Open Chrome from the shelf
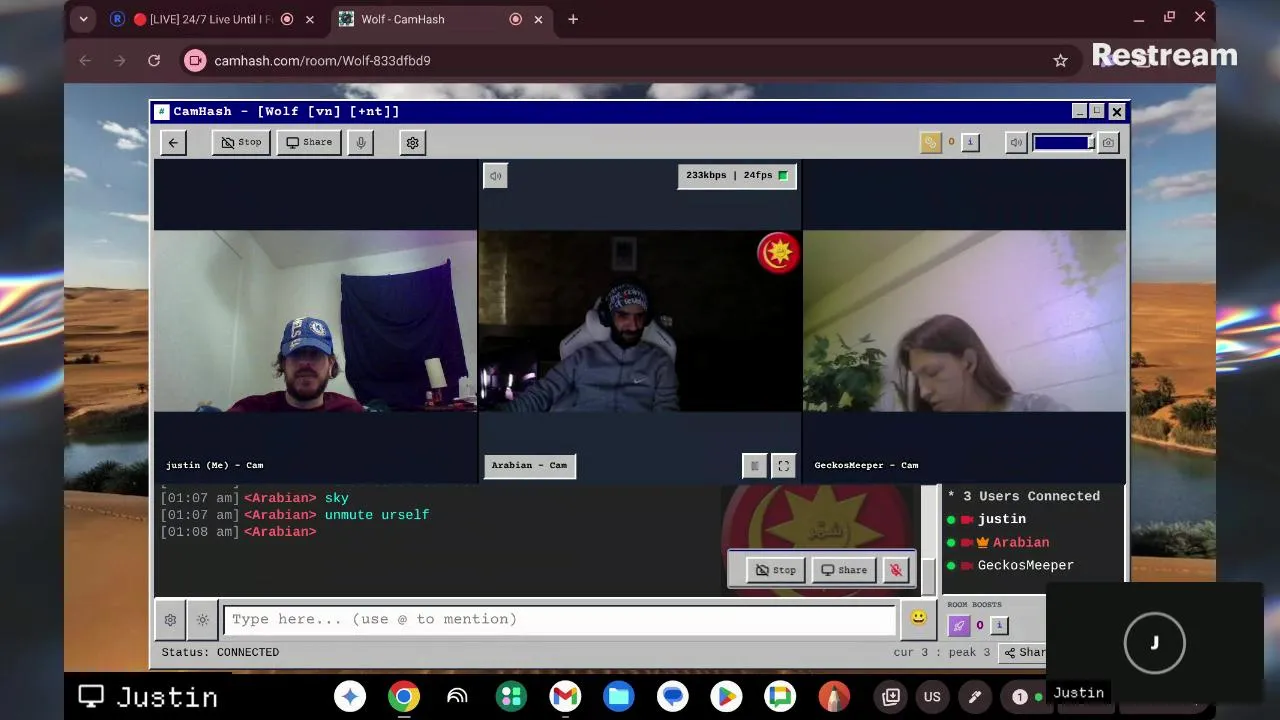The image size is (1280, 720). tap(404, 696)
